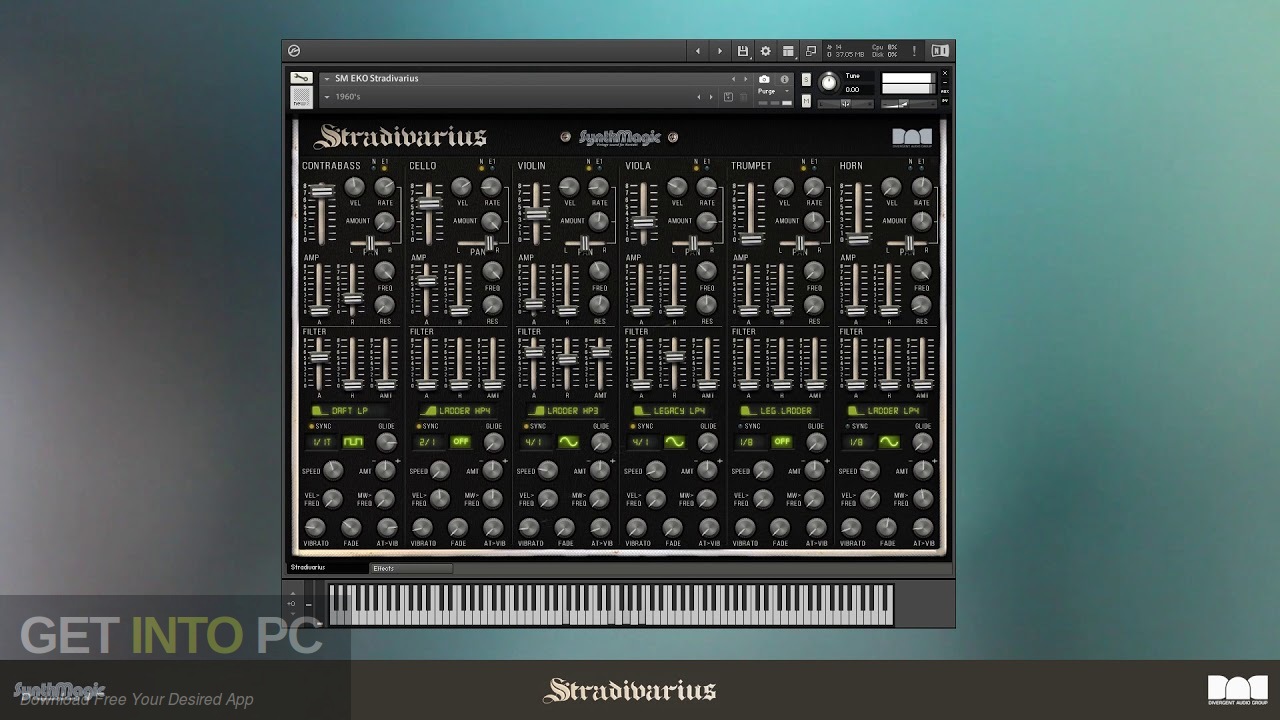The width and height of the screenshot is (1280, 720).
Task: Click the info icon in instrument header
Action: tap(784, 79)
